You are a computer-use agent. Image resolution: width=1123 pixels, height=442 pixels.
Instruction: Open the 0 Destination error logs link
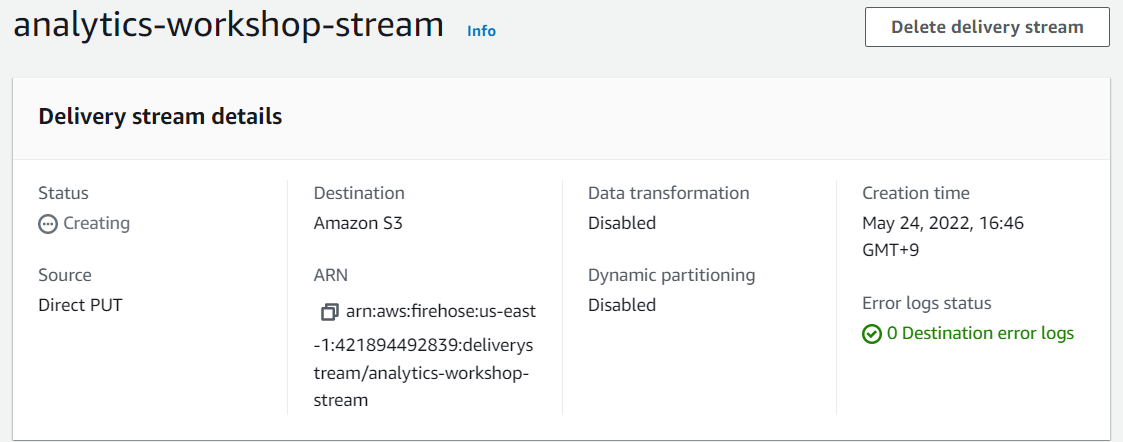980,333
